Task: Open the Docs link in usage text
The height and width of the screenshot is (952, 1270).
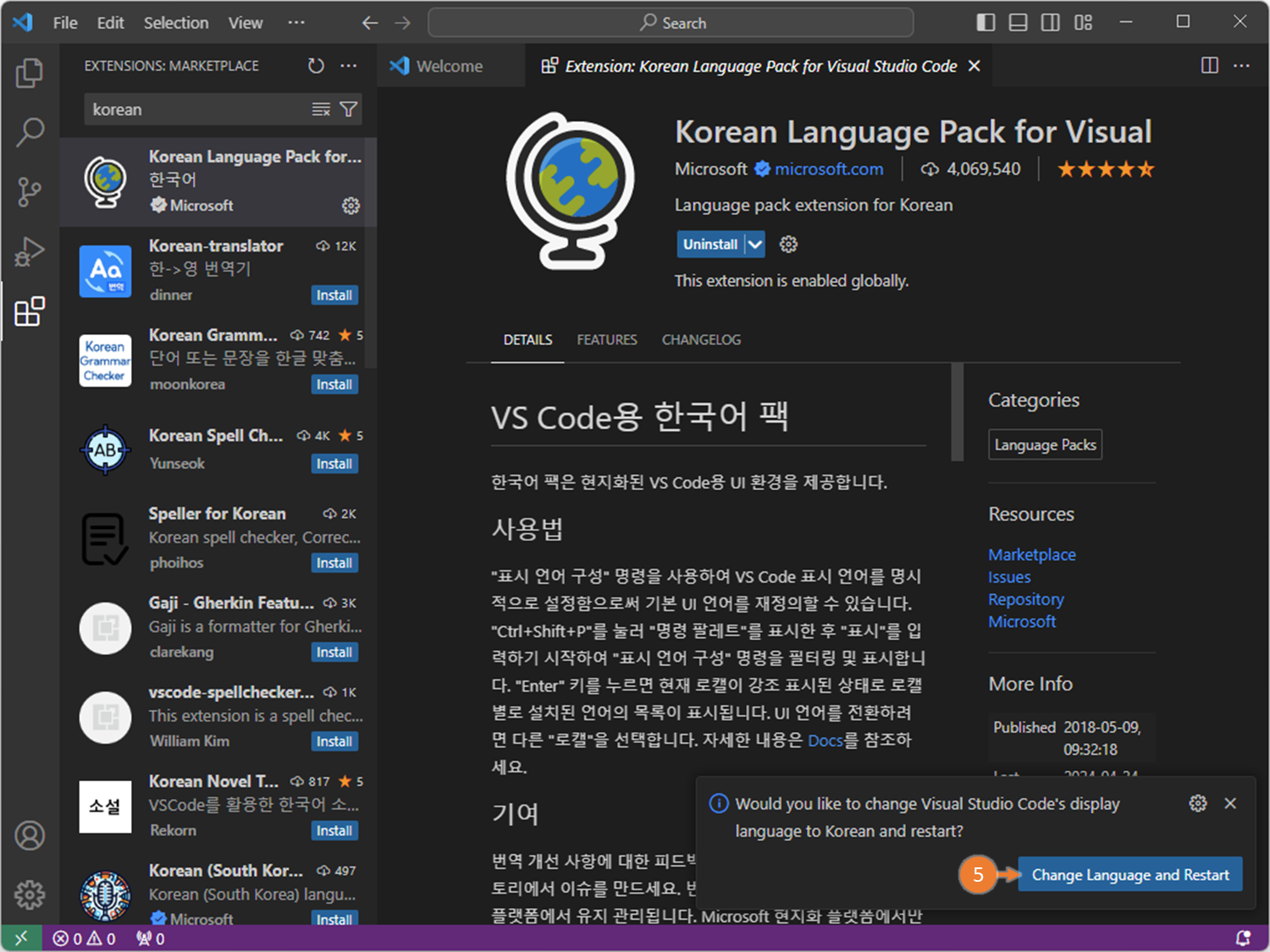Action: (825, 740)
